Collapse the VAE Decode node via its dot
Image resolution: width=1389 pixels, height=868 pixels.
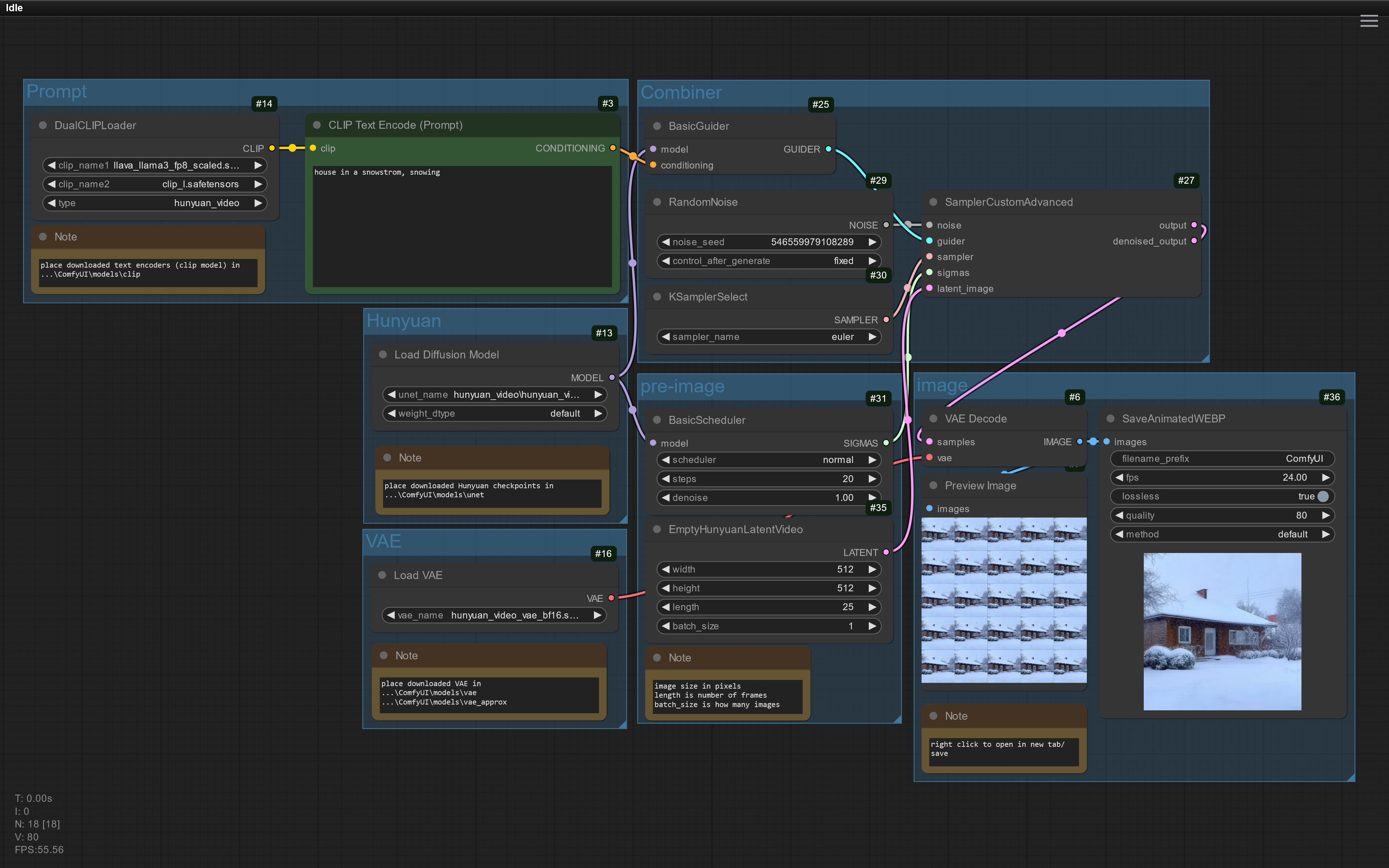[x=933, y=419]
